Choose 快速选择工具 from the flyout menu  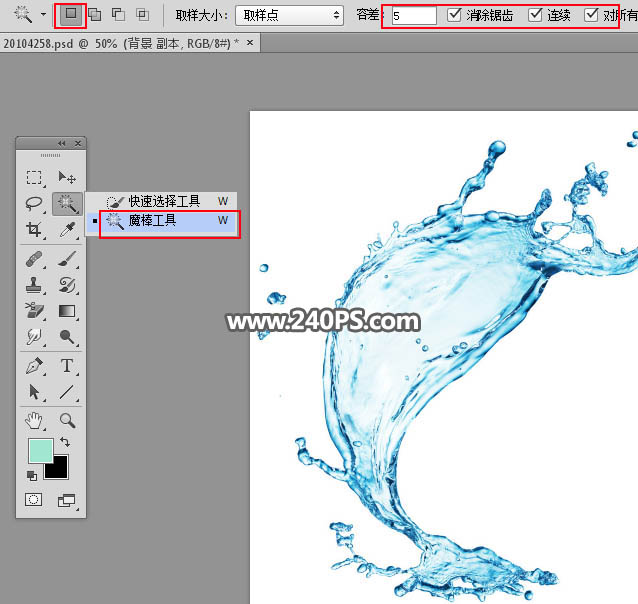[162, 201]
